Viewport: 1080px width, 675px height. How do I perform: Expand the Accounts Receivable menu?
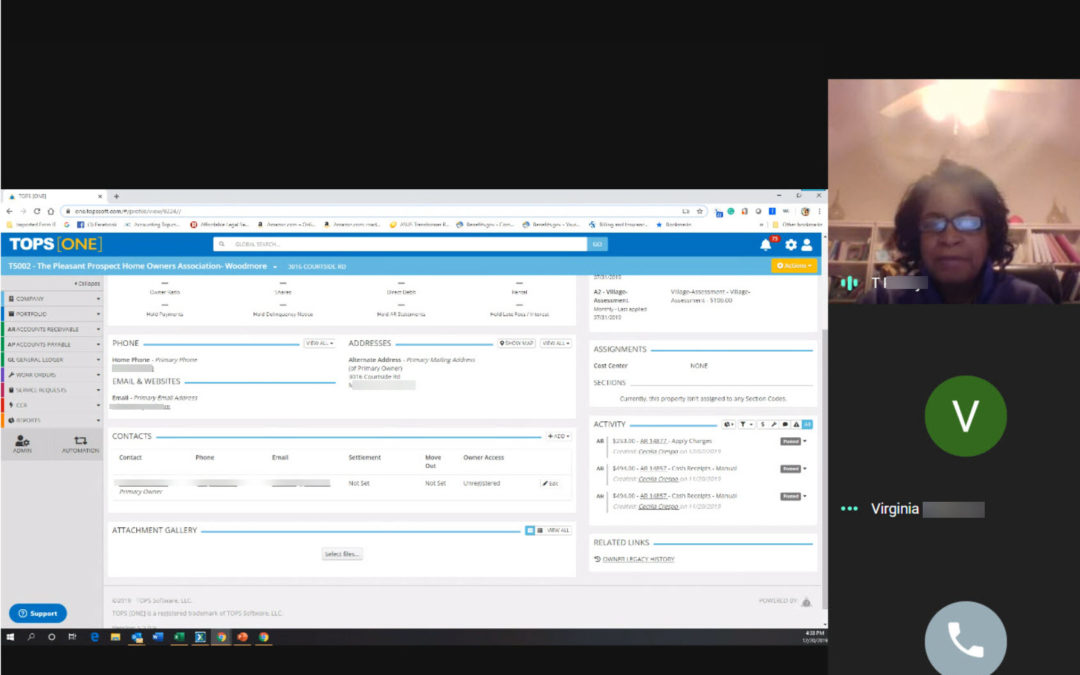(x=52, y=329)
